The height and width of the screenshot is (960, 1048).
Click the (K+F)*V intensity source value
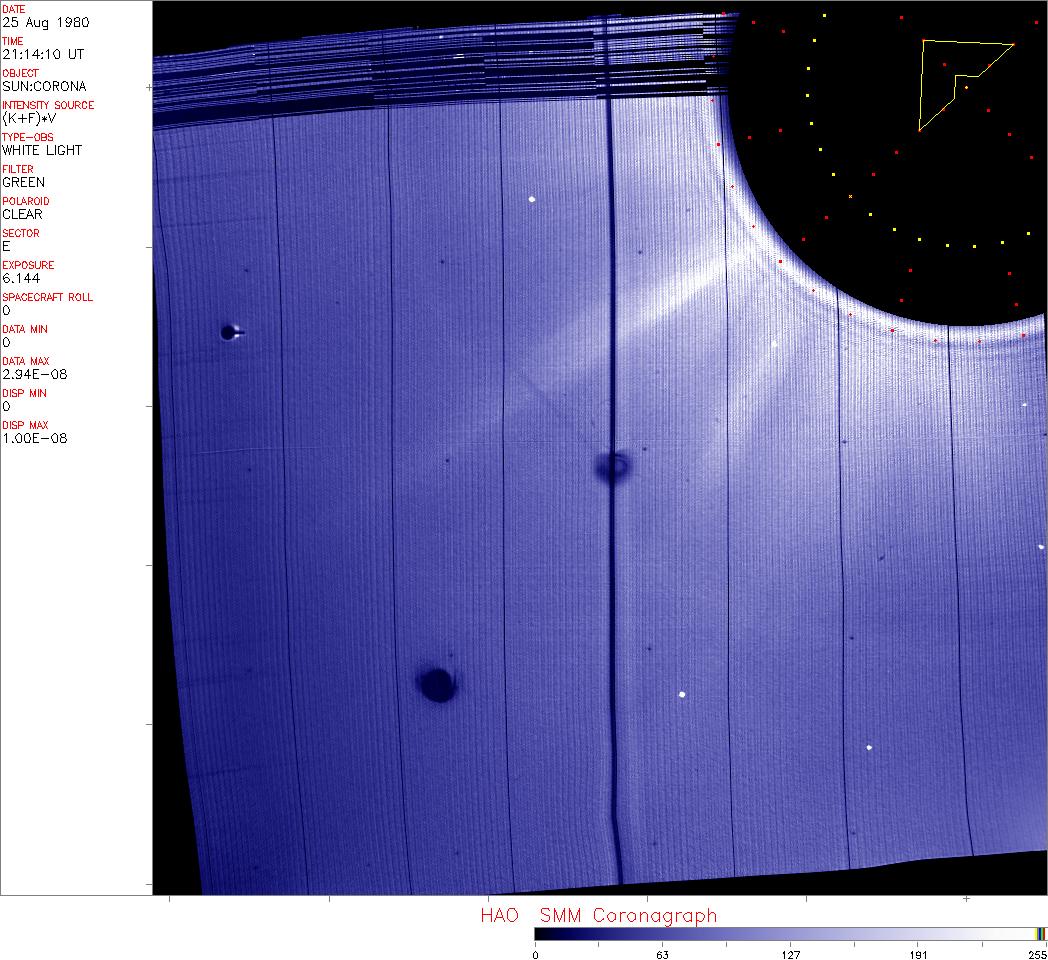pos(32,118)
